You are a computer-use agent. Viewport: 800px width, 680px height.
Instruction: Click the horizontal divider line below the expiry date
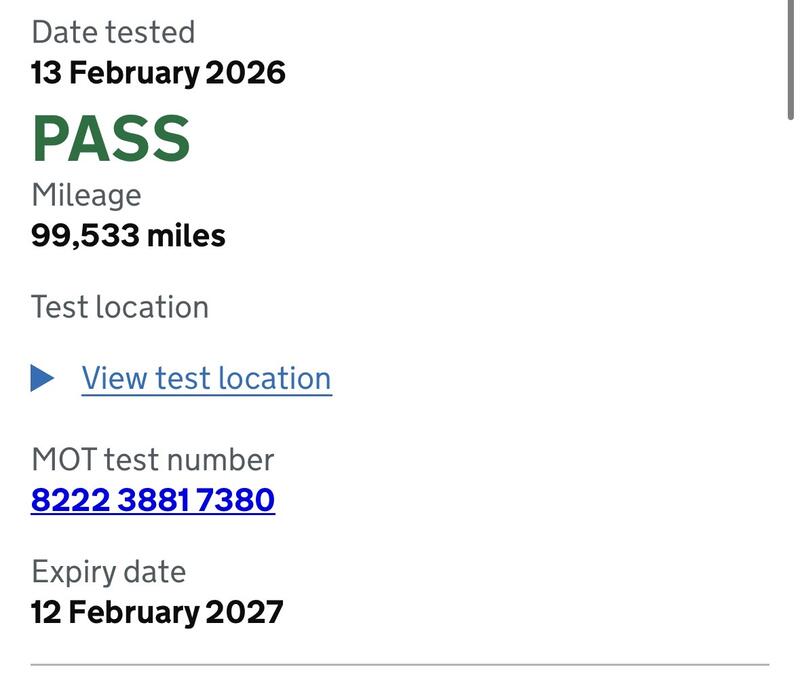pos(400,664)
